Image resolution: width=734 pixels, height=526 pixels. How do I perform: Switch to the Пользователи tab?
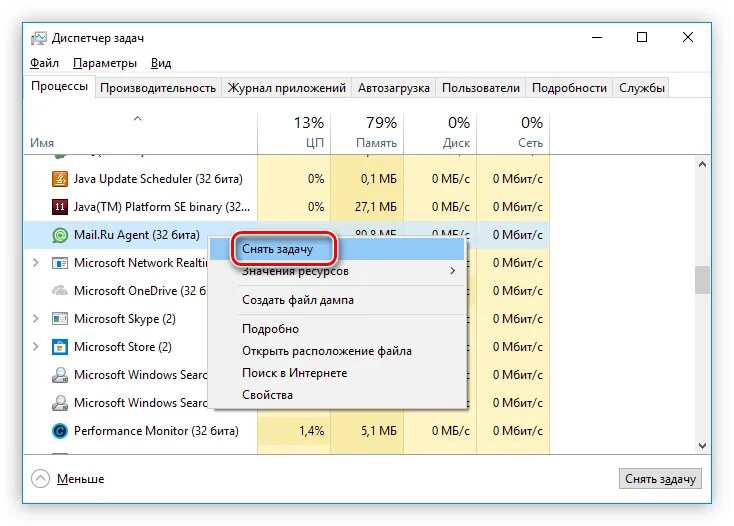481,88
